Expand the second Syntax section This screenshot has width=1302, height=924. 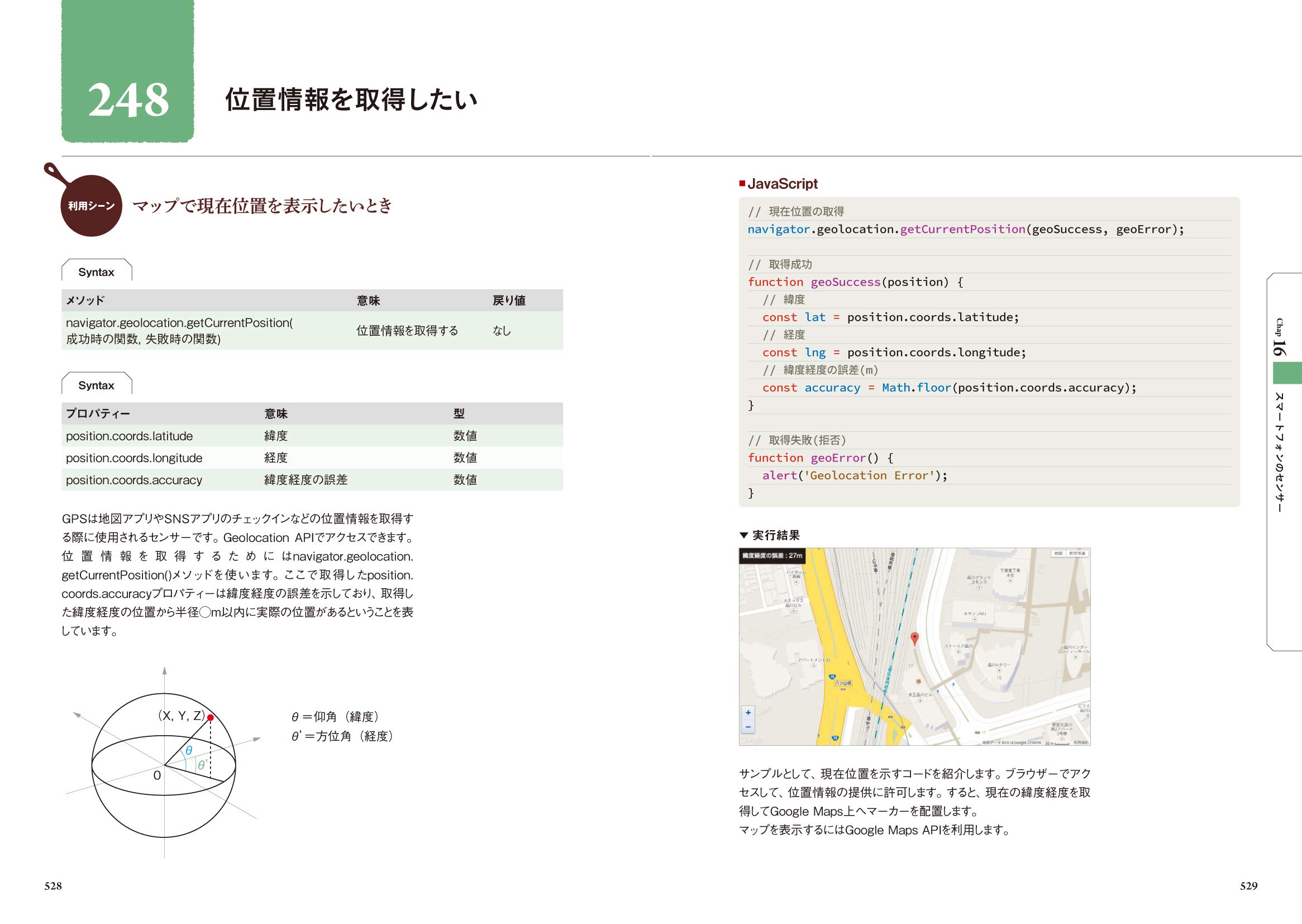(97, 384)
